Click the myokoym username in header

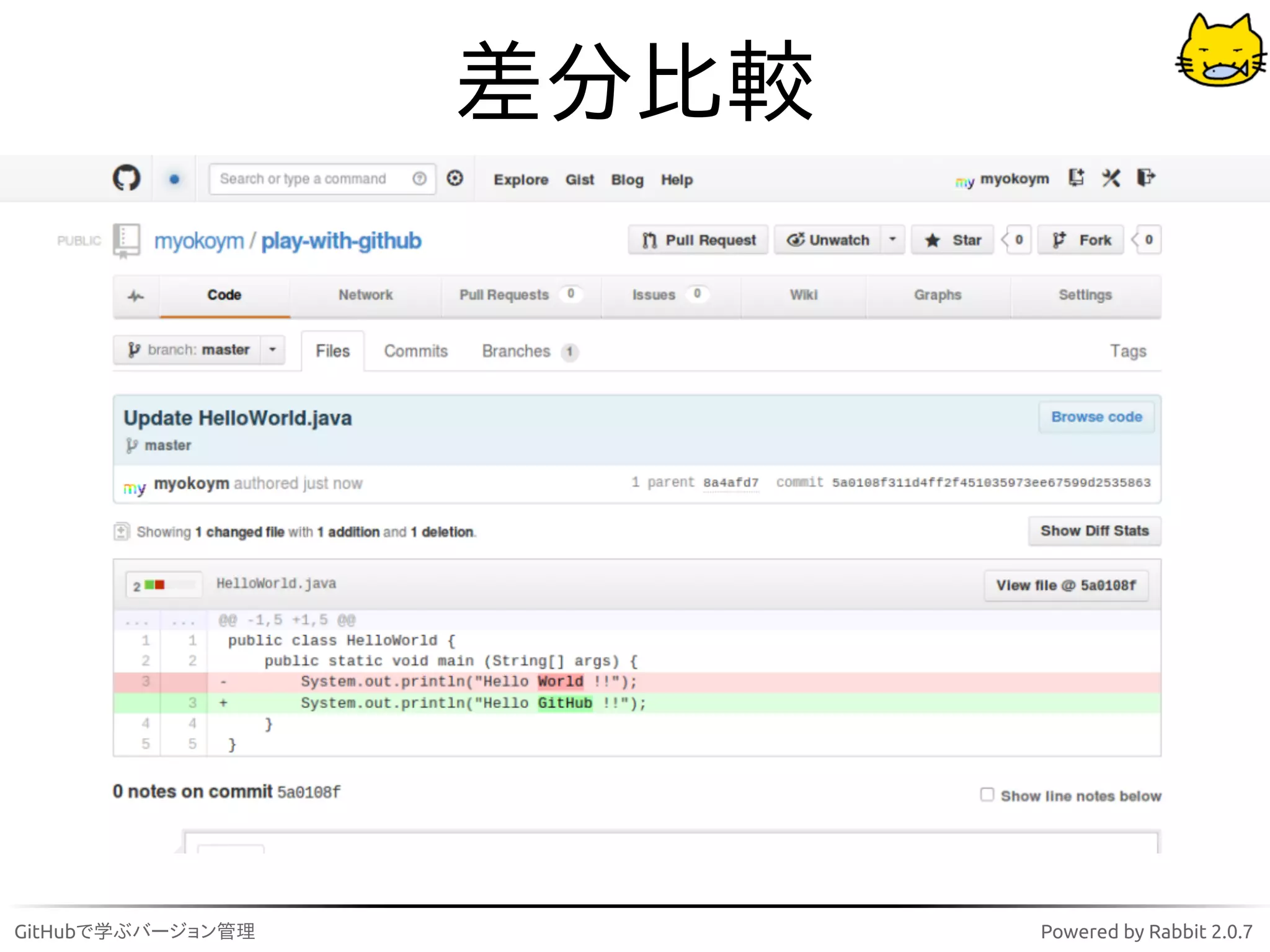pyautogui.click(x=1015, y=179)
